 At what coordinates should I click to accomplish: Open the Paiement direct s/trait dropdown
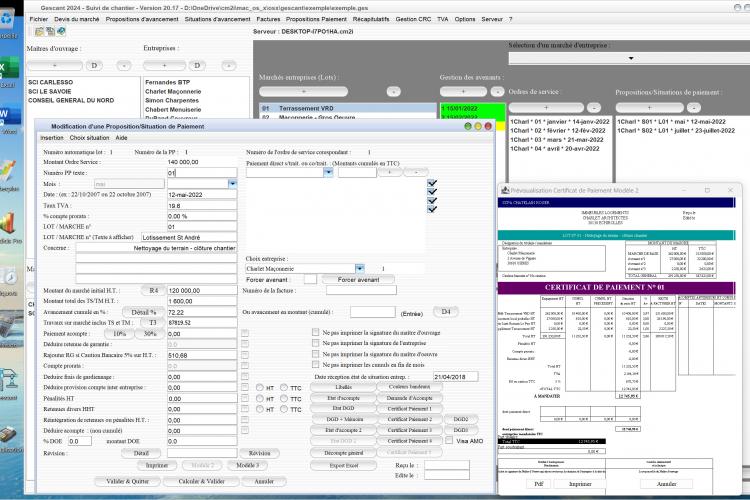point(328,172)
